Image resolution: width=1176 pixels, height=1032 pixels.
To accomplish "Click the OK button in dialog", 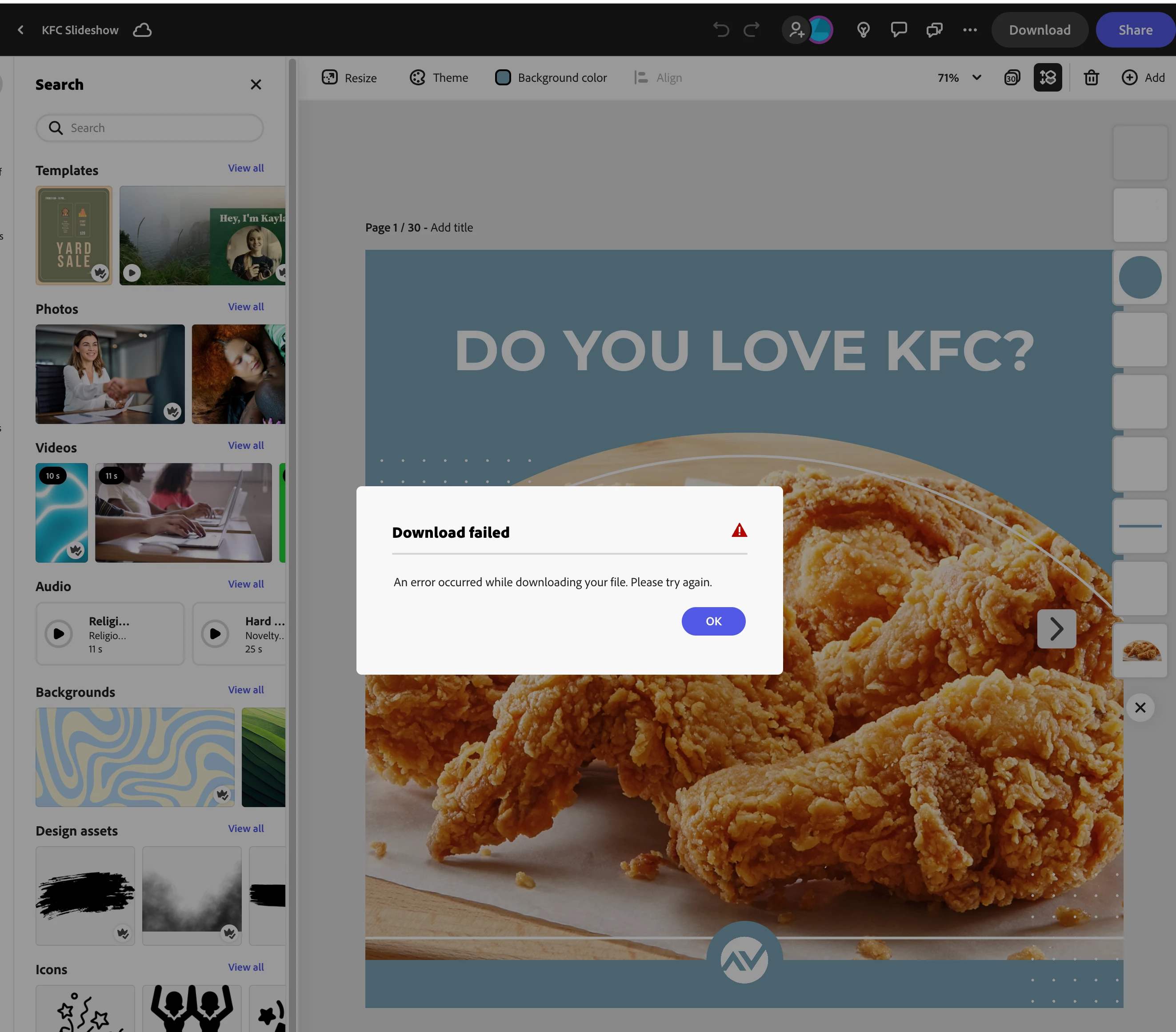I will (713, 621).
